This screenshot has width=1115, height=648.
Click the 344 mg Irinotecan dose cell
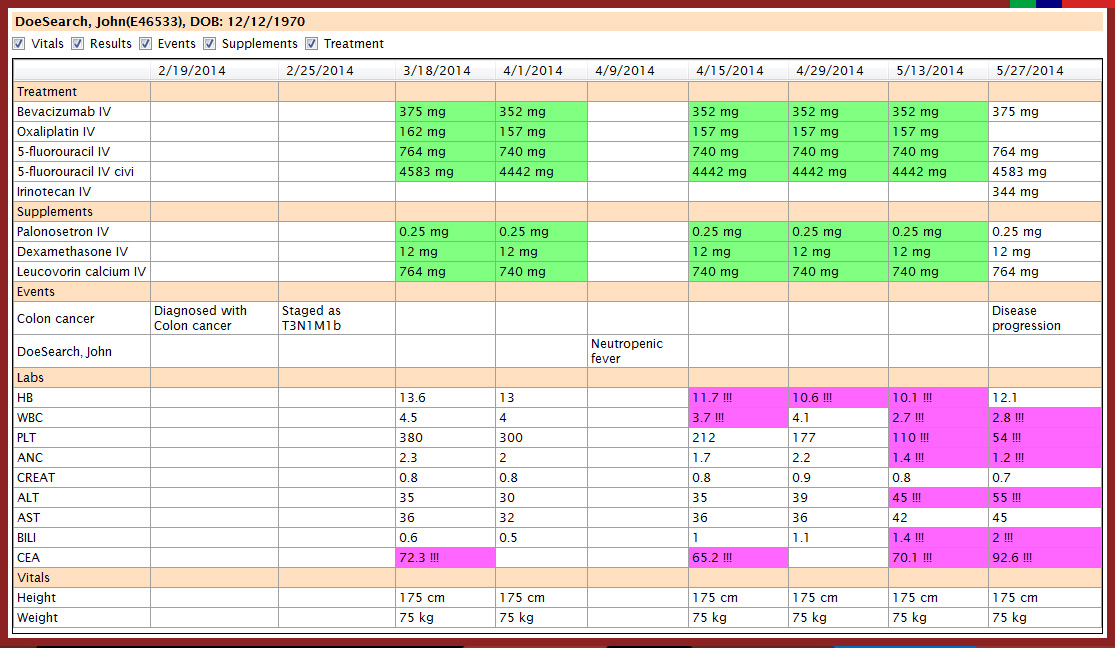(1045, 191)
